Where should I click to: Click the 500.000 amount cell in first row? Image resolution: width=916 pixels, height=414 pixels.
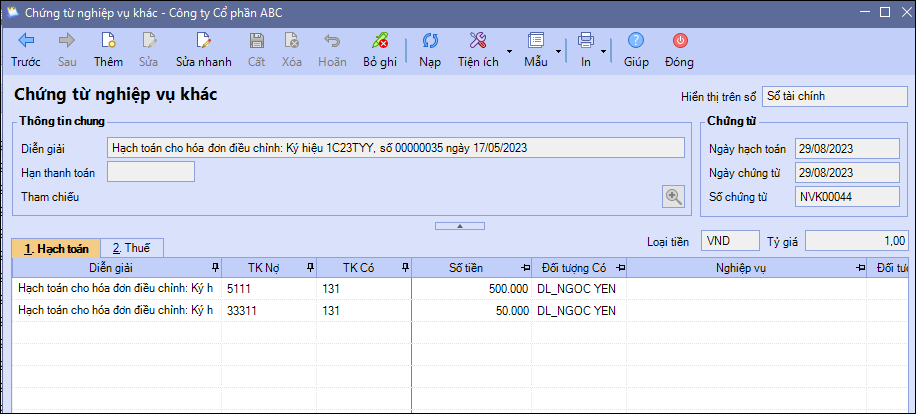coord(472,288)
